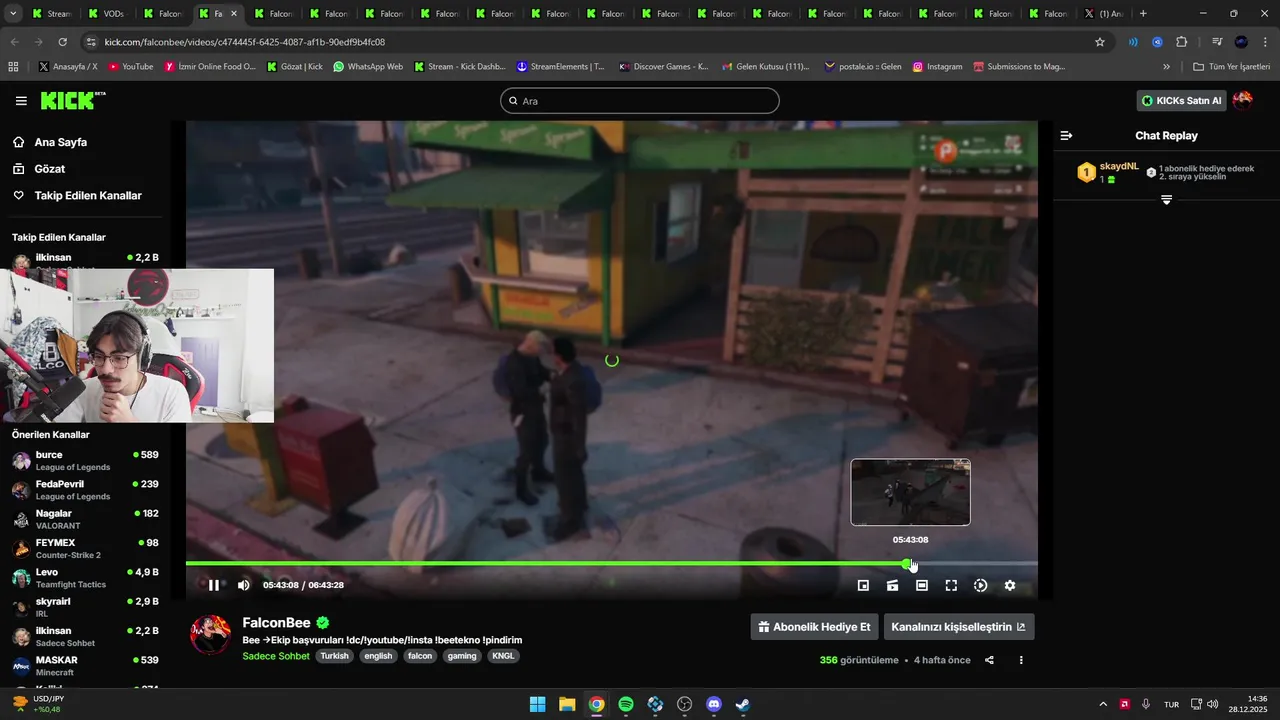
Task: Click the Turkish tag
Action: (x=335, y=656)
